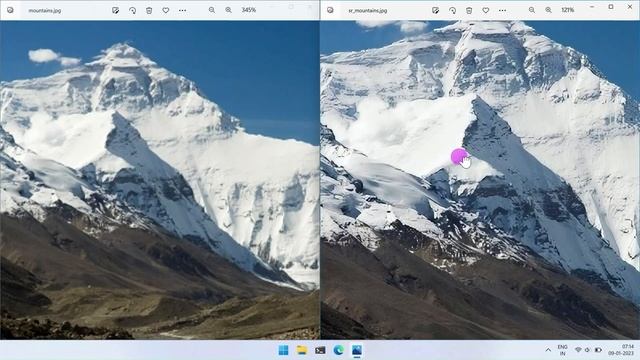
Task: Click the Photos app taskbar icon
Action: (357, 350)
